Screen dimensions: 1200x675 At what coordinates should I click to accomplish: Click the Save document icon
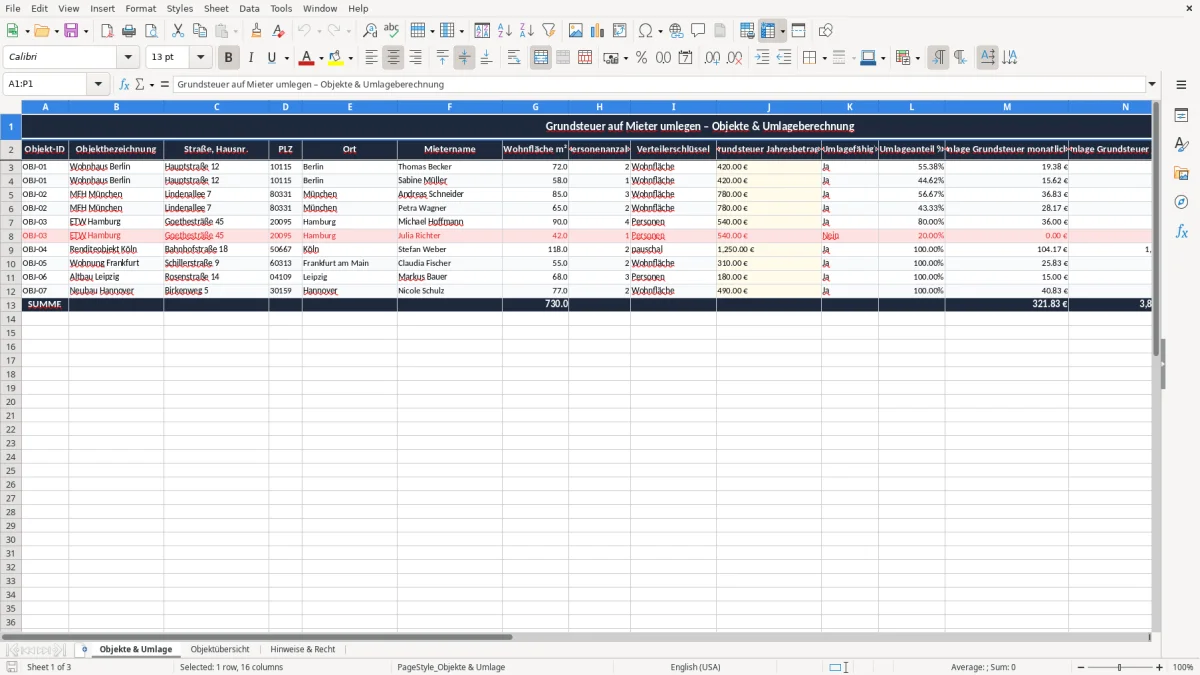click(71, 31)
